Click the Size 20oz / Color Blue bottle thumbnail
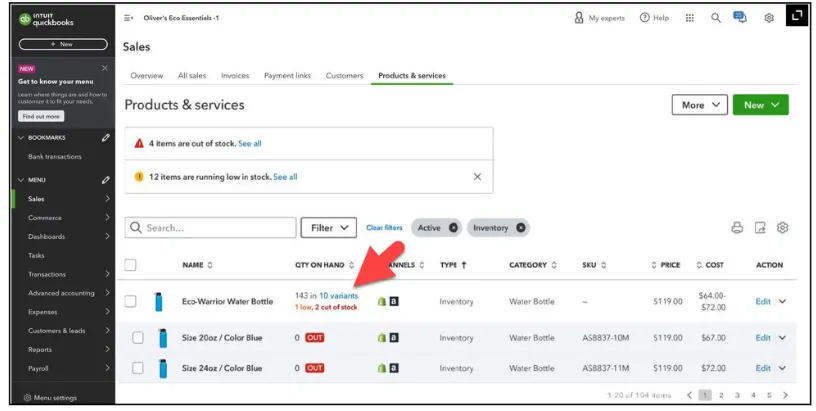This screenshot has width=816, height=411. (163, 338)
